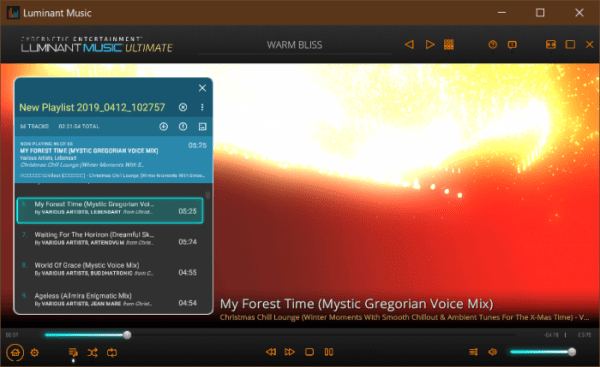600x367 pixels.
Task: Close the playlist panel
Action: (202, 88)
